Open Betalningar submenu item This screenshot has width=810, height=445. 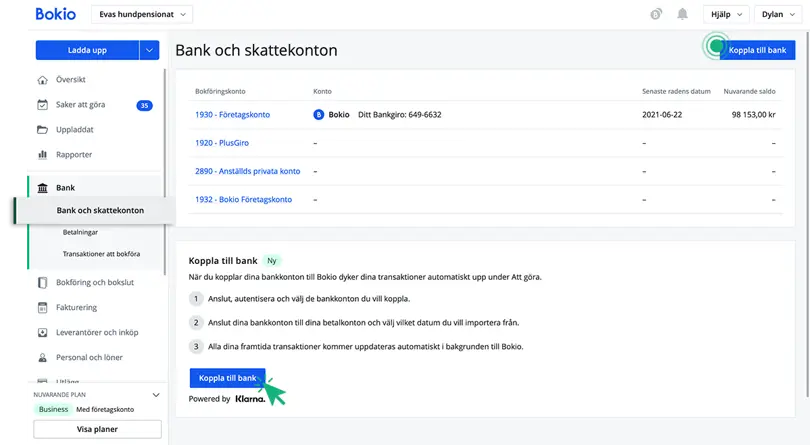[80, 232]
